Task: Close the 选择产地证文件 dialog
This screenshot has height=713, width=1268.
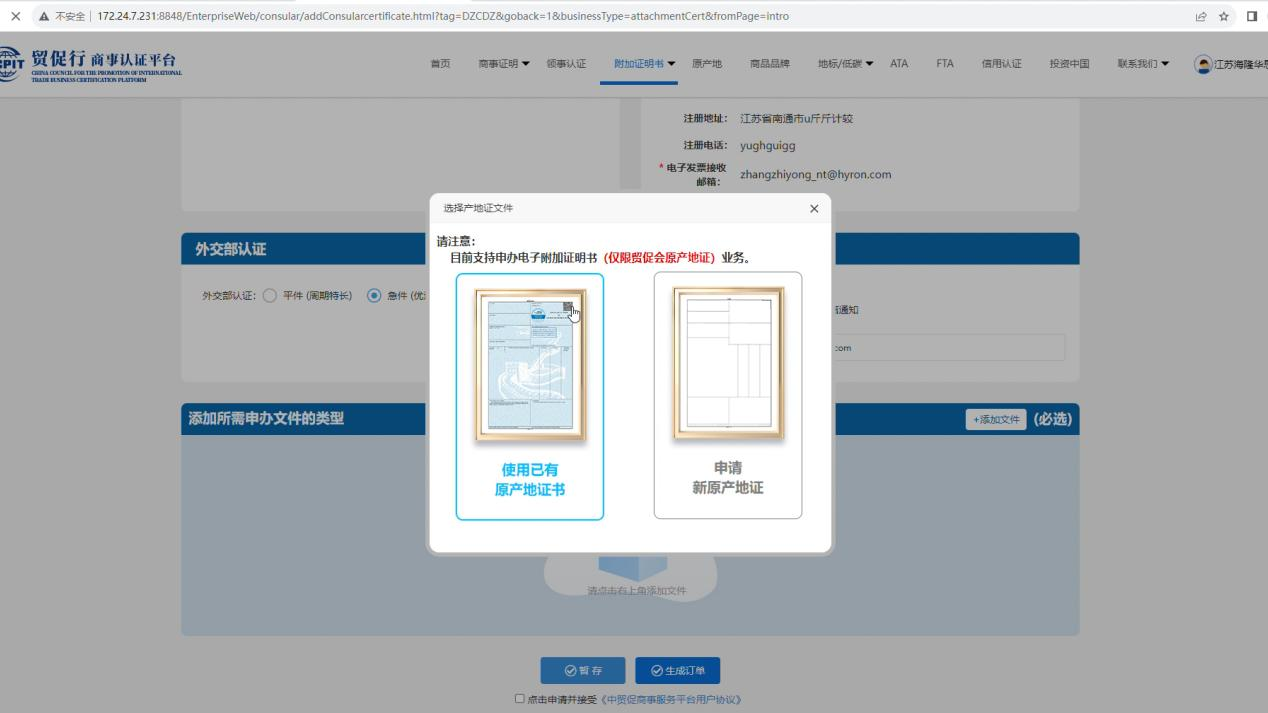Action: [x=813, y=209]
